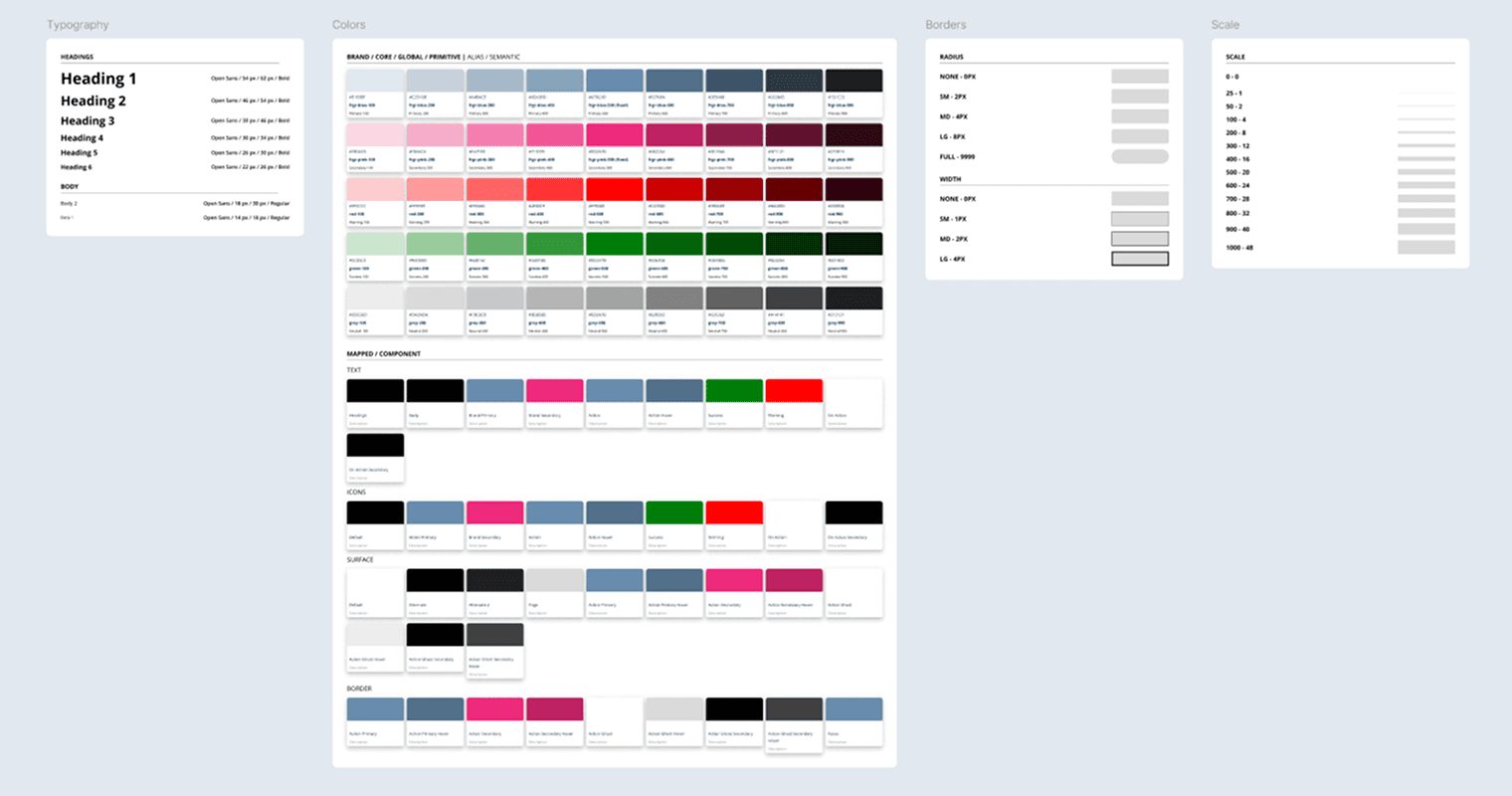This screenshot has width=1512, height=796.
Task: Click the RADIUS section heading
Action: 951,57
